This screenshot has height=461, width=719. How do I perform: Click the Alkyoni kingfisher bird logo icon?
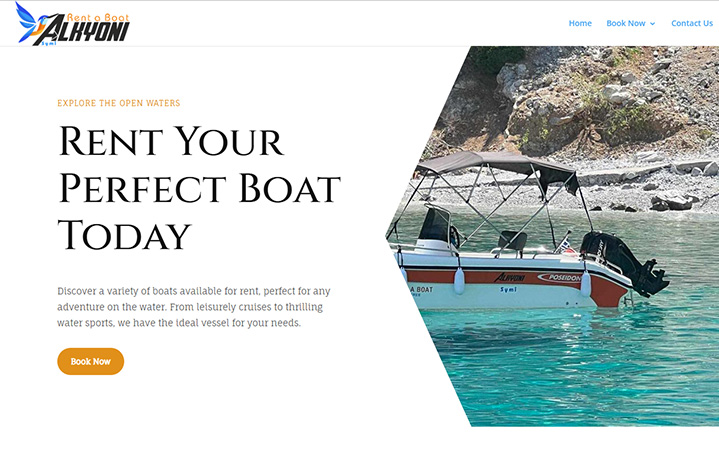pyautogui.click(x=30, y=21)
